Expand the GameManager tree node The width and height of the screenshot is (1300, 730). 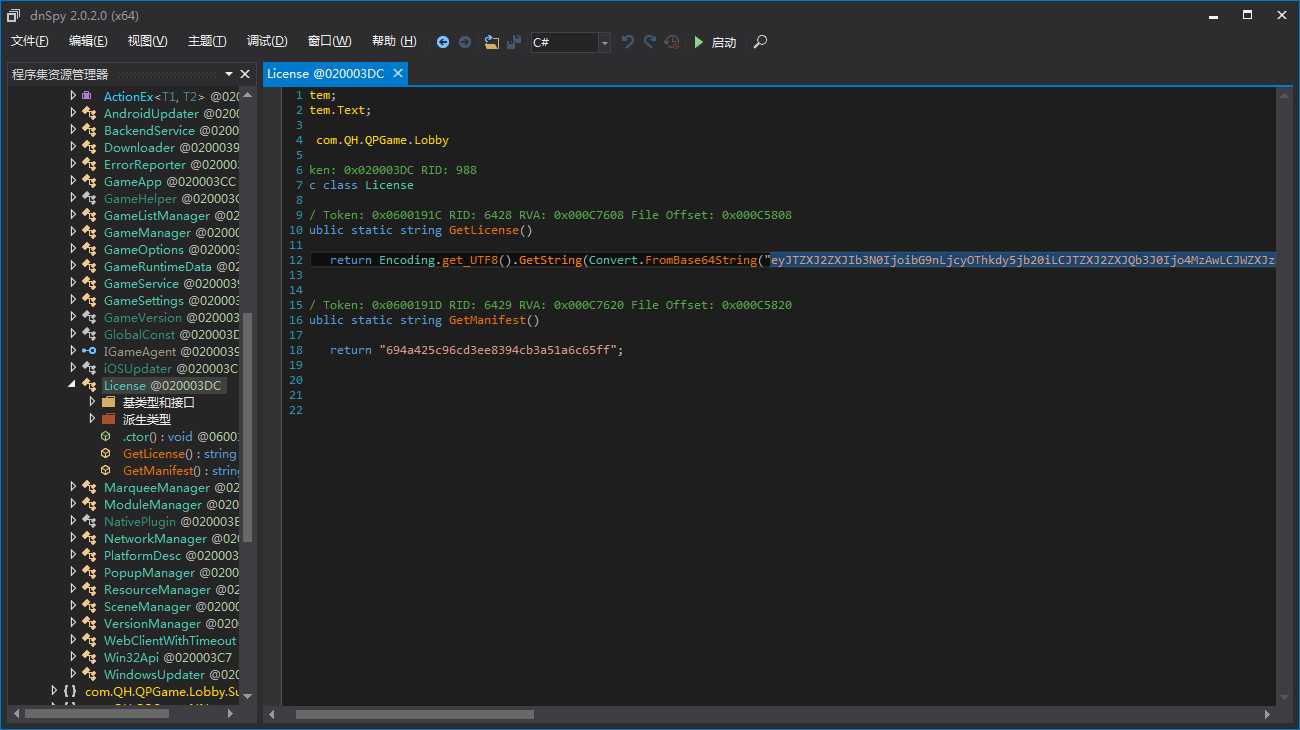click(72, 232)
